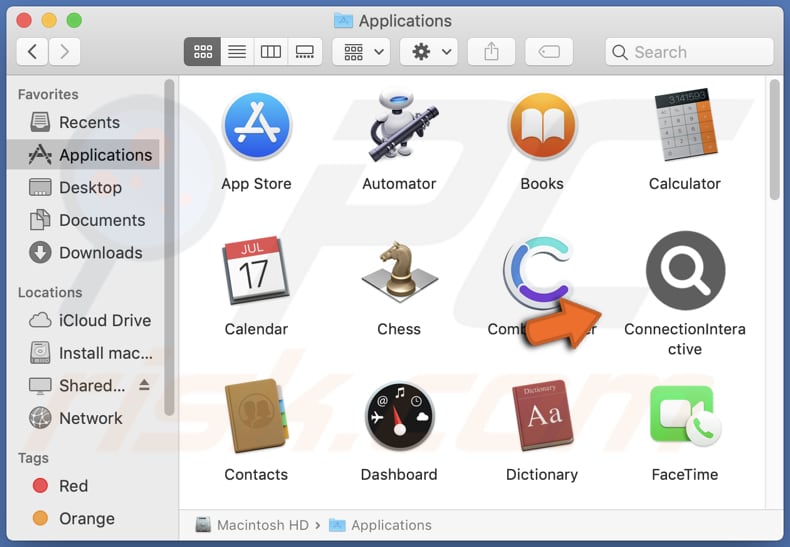Select the Dashboard app icon
This screenshot has width=790, height=547.
click(400, 416)
